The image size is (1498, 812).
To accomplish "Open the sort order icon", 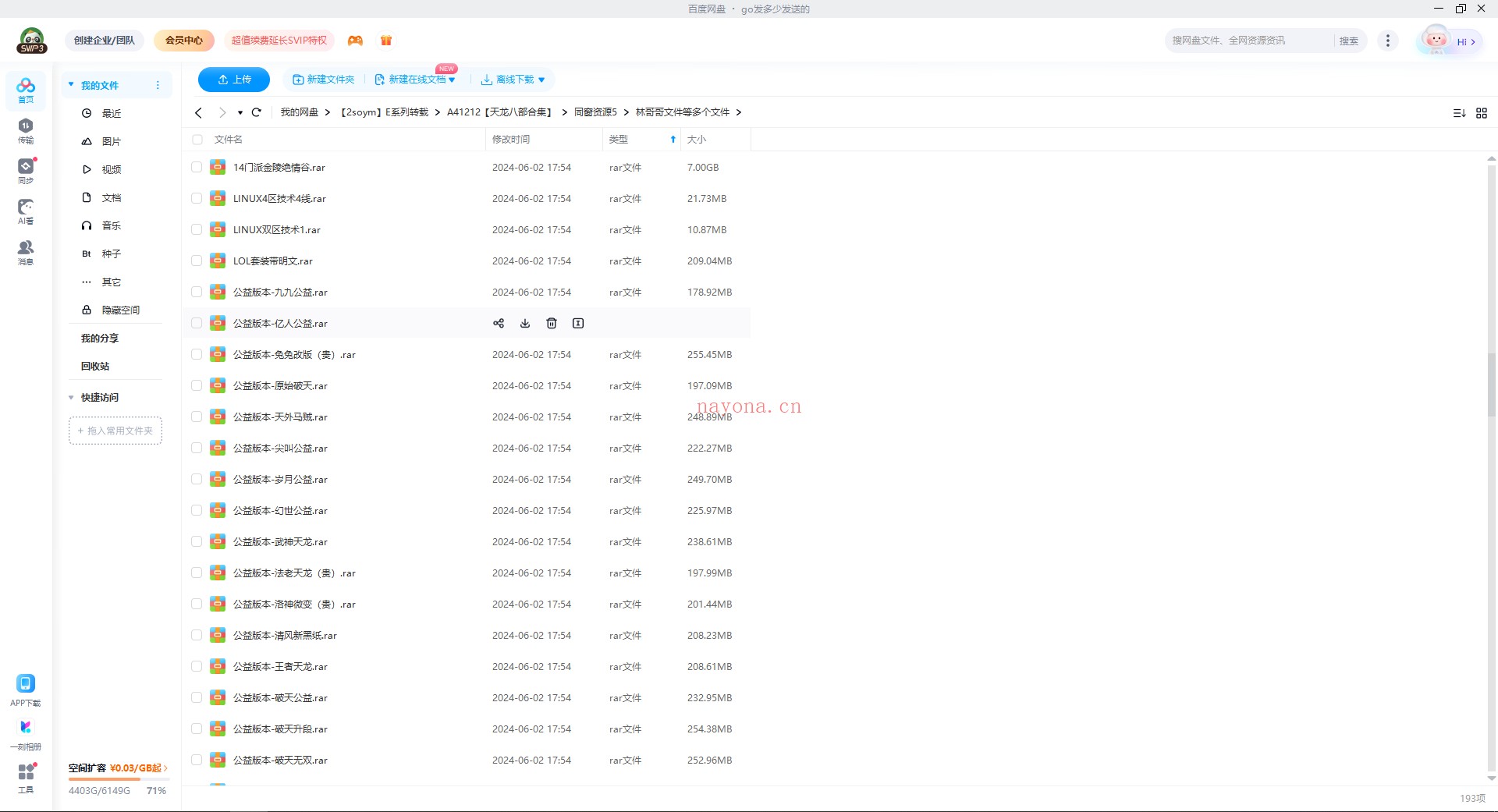I will 1459,113.
